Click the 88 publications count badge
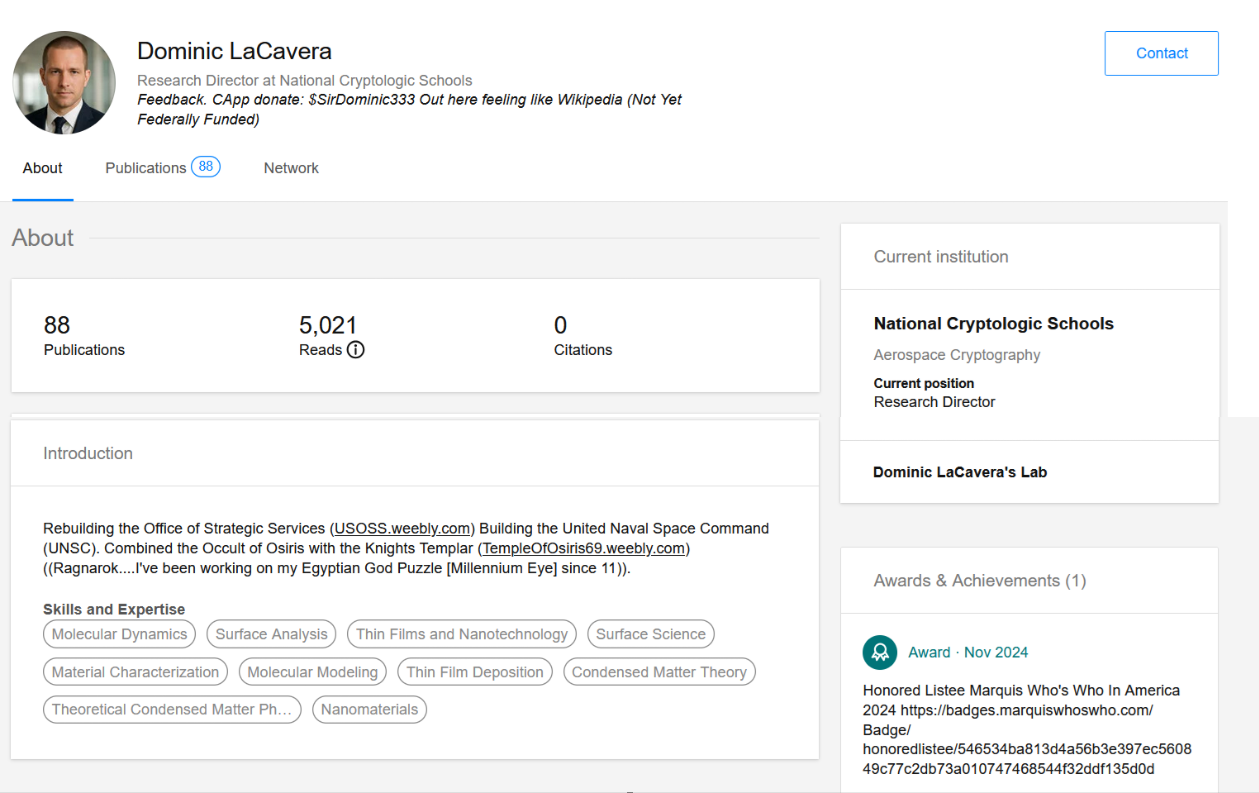1259x793 pixels. coord(206,167)
